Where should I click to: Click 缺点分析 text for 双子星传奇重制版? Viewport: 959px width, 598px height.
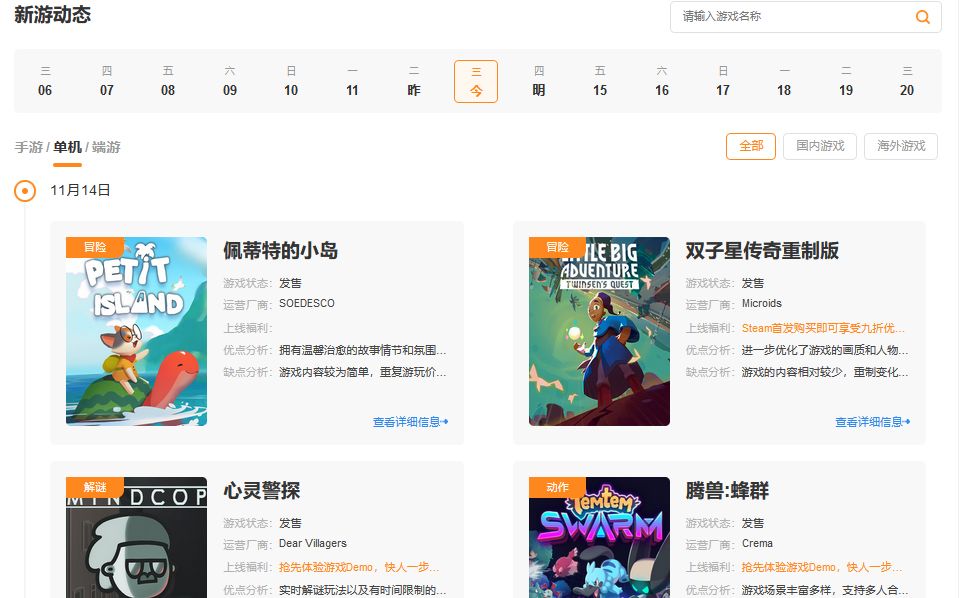[x=825, y=372]
